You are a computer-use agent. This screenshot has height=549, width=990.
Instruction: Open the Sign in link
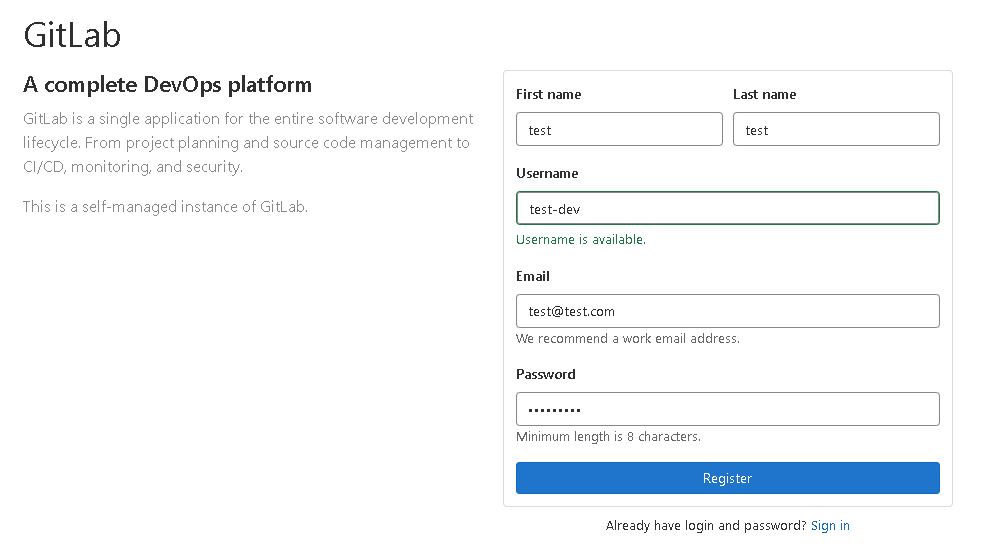(830, 526)
